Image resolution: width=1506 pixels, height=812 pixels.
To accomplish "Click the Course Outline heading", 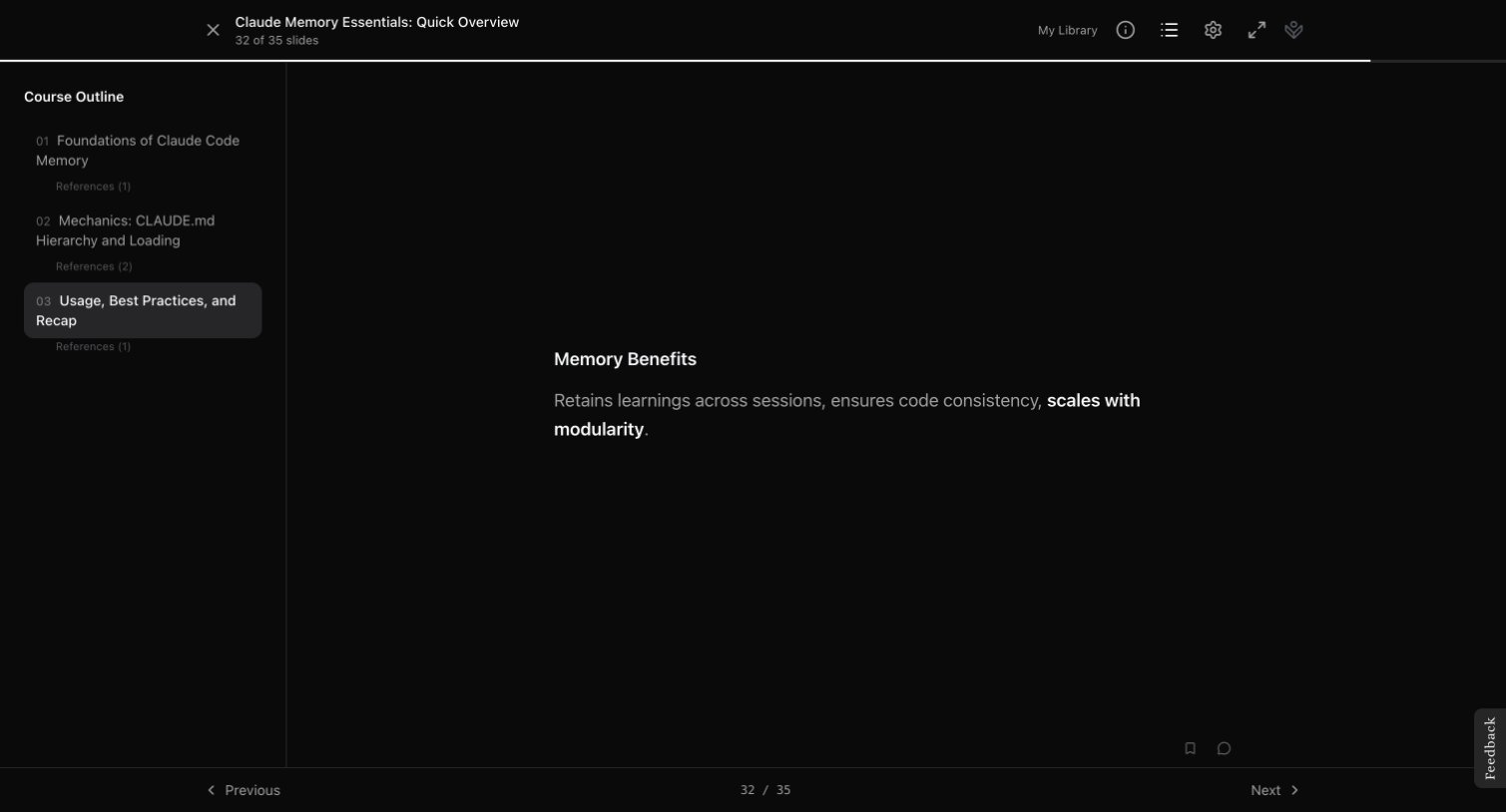I will pyautogui.click(x=74, y=97).
